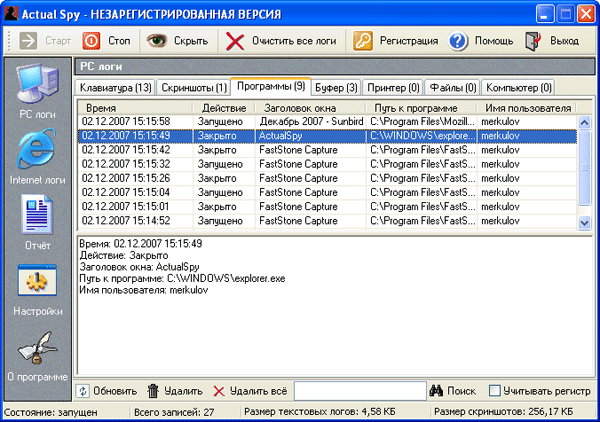Click the Регистрация label
The width and height of the screenshot is (600, 422).
tap(409, 41)
